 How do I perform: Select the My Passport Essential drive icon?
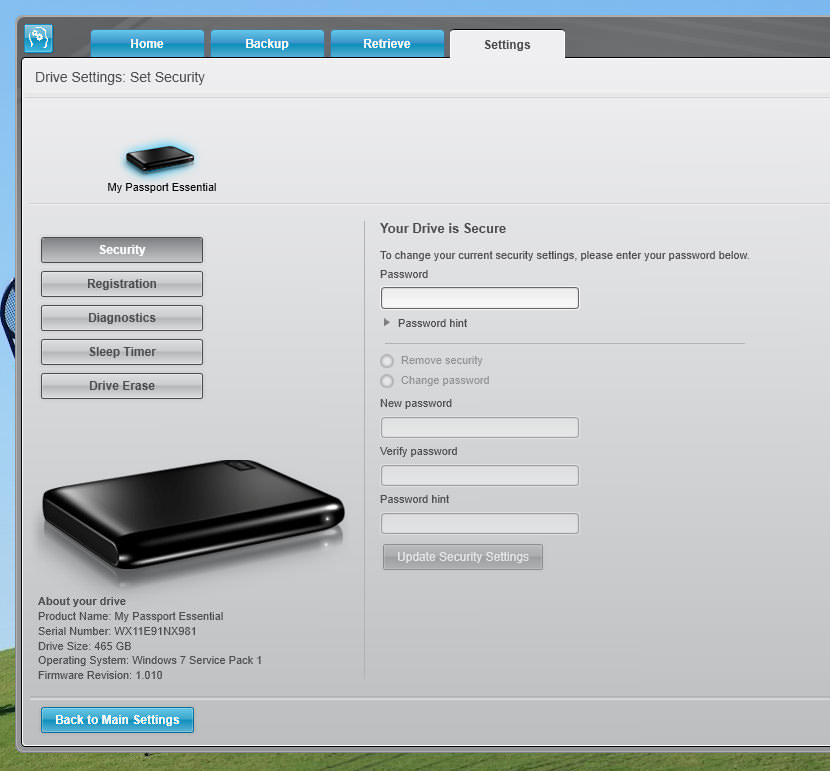(160, 158)
